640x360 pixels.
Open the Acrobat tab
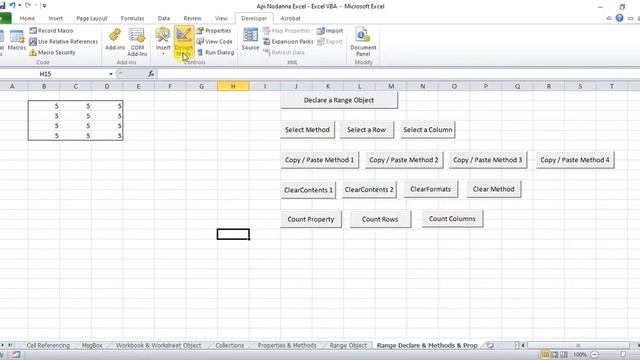pyautogui.click(x=290, y=18)
